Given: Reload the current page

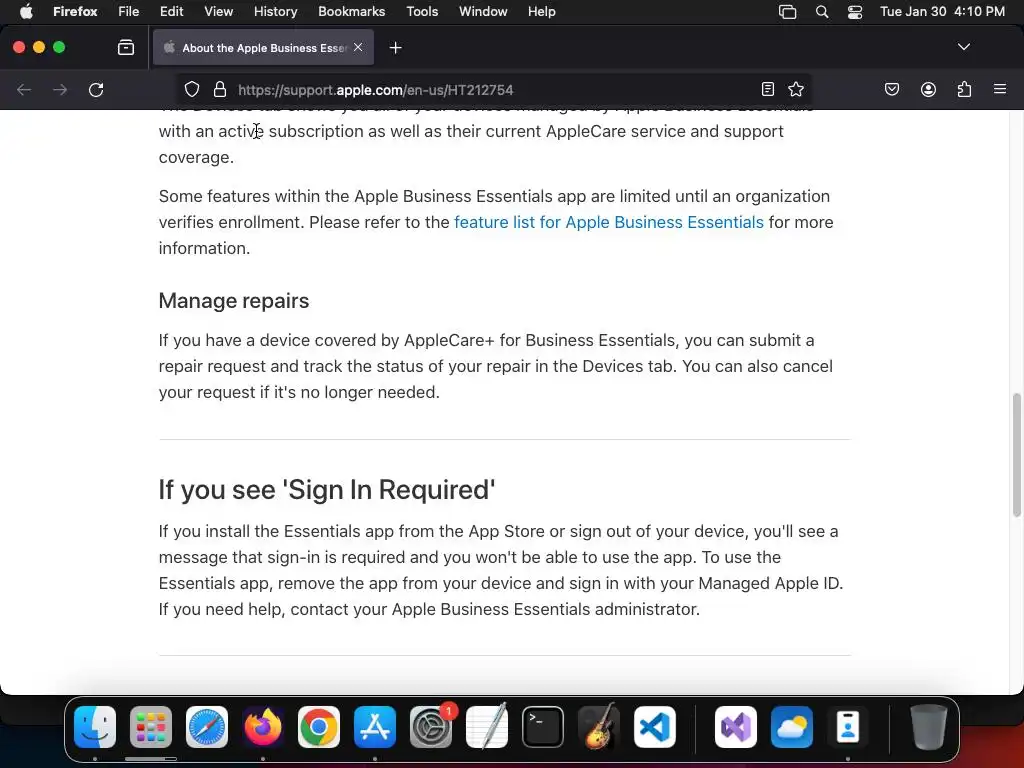Looking at the screenshot, I should point(96,89).
